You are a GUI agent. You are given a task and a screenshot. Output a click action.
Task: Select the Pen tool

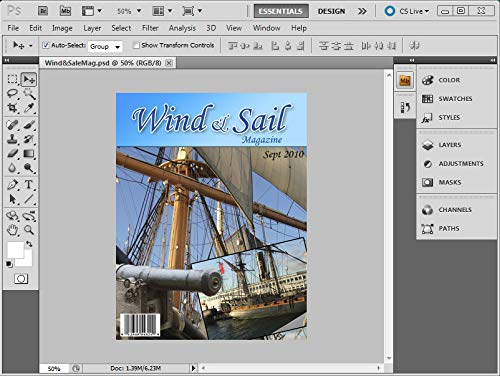[x=12, y=184]
